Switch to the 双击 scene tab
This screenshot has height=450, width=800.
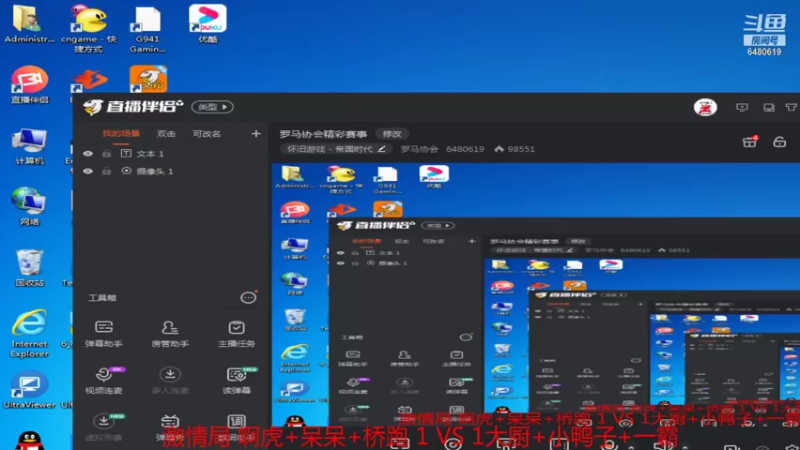pyautogui.click(x=166, y=134)
